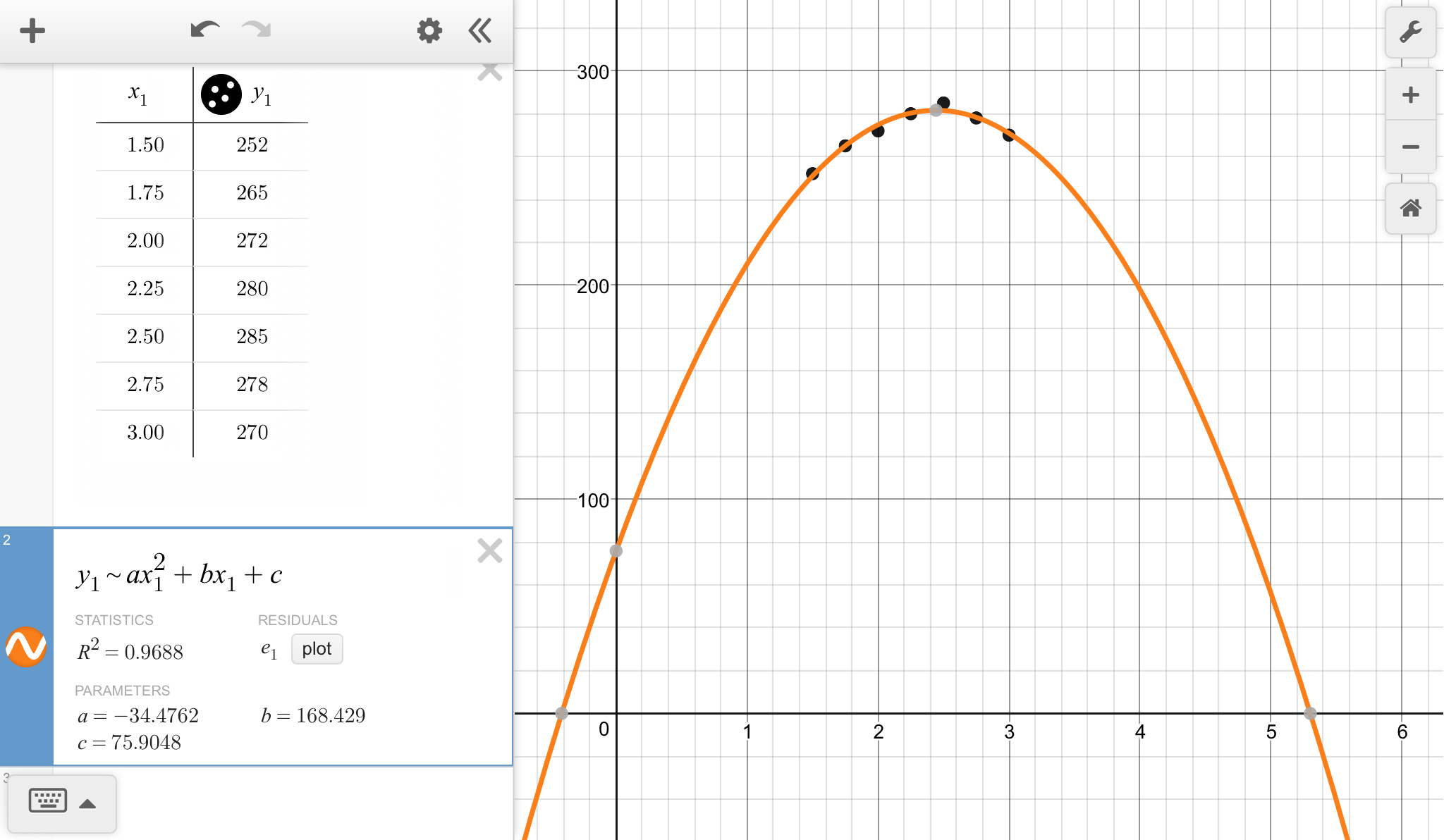Expand keyboard panel with the arrow

point(87,804)
